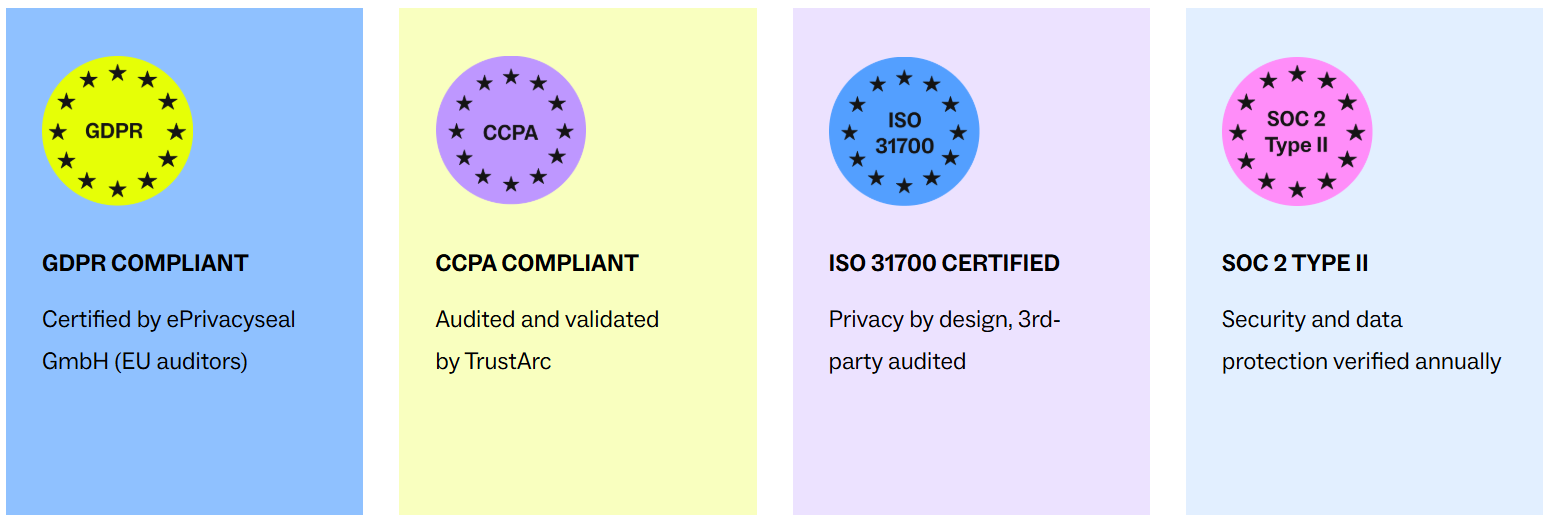Click the pink SOC 2 Type II badge
Image resolution: width=1553 pixels, height=523 pixels.
point(1297,131)
